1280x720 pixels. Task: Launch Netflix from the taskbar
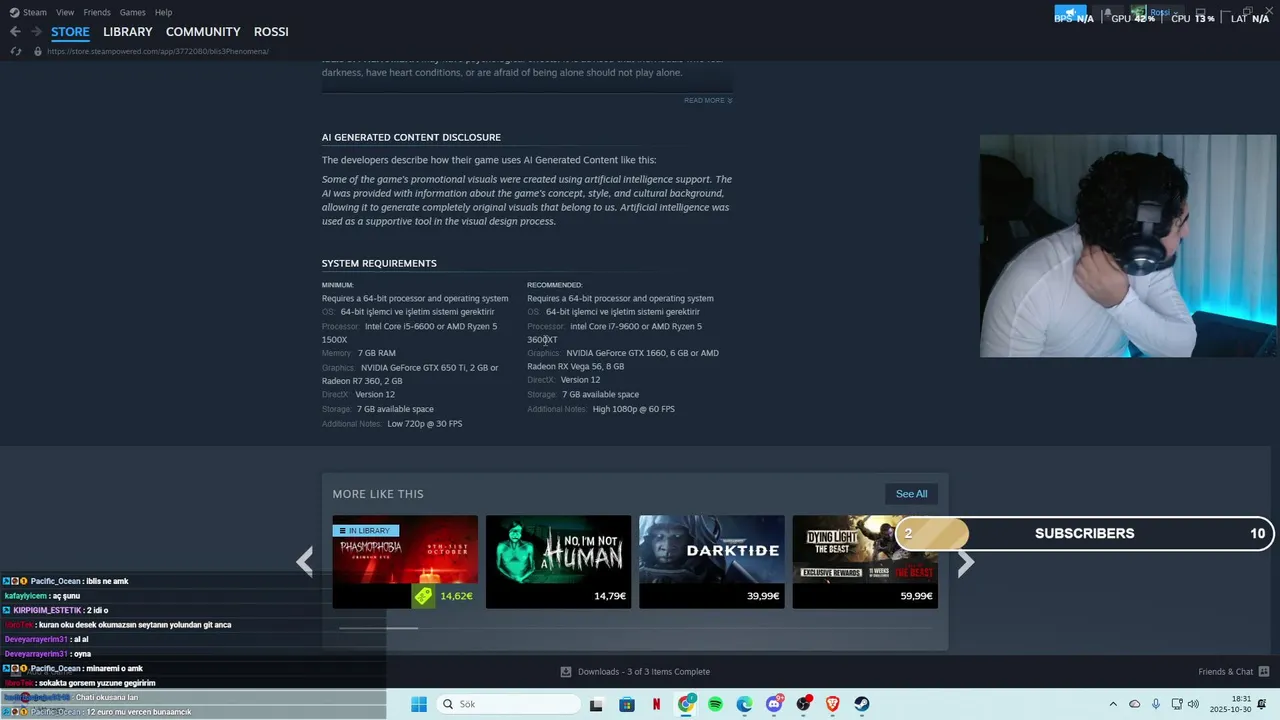pyautogui.click(x=656, y=704)
